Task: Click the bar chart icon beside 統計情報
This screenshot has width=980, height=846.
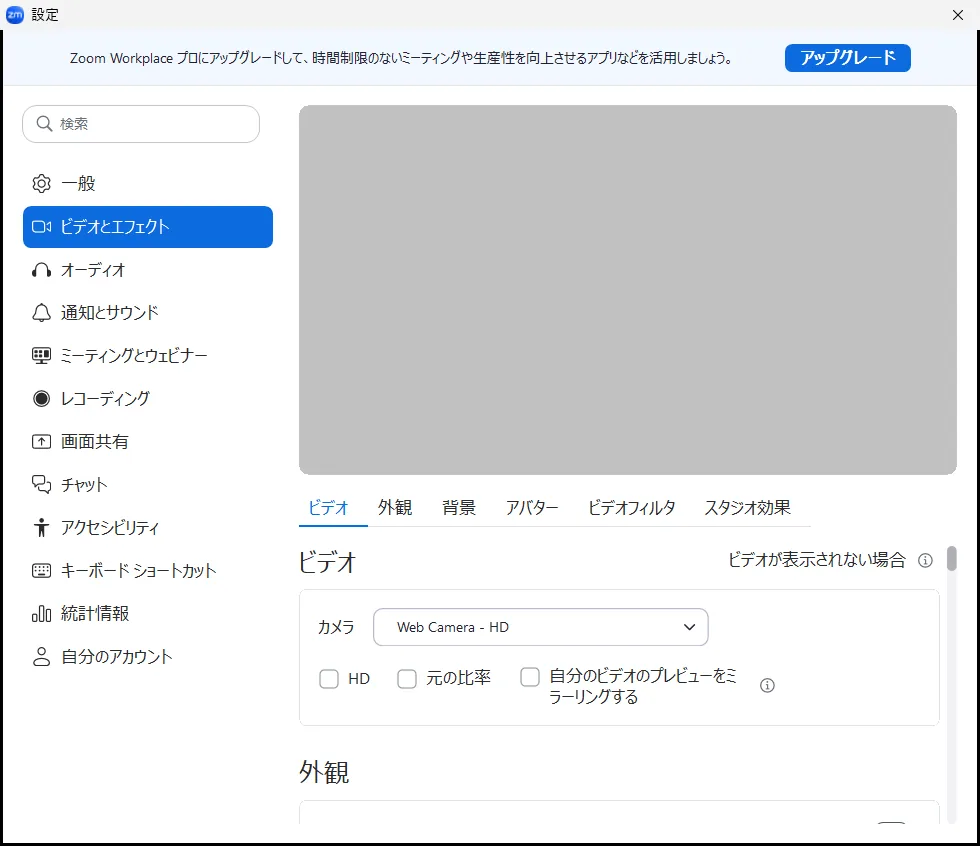Action: tap(41, 614)
